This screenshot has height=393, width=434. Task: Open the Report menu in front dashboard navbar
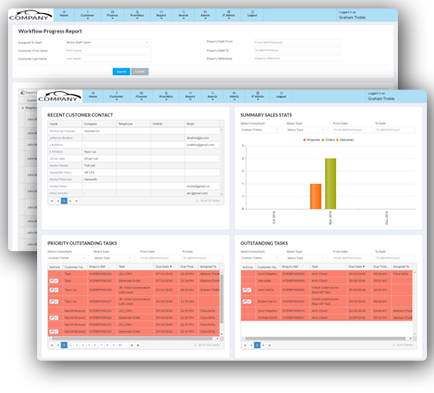coord(190,96)
